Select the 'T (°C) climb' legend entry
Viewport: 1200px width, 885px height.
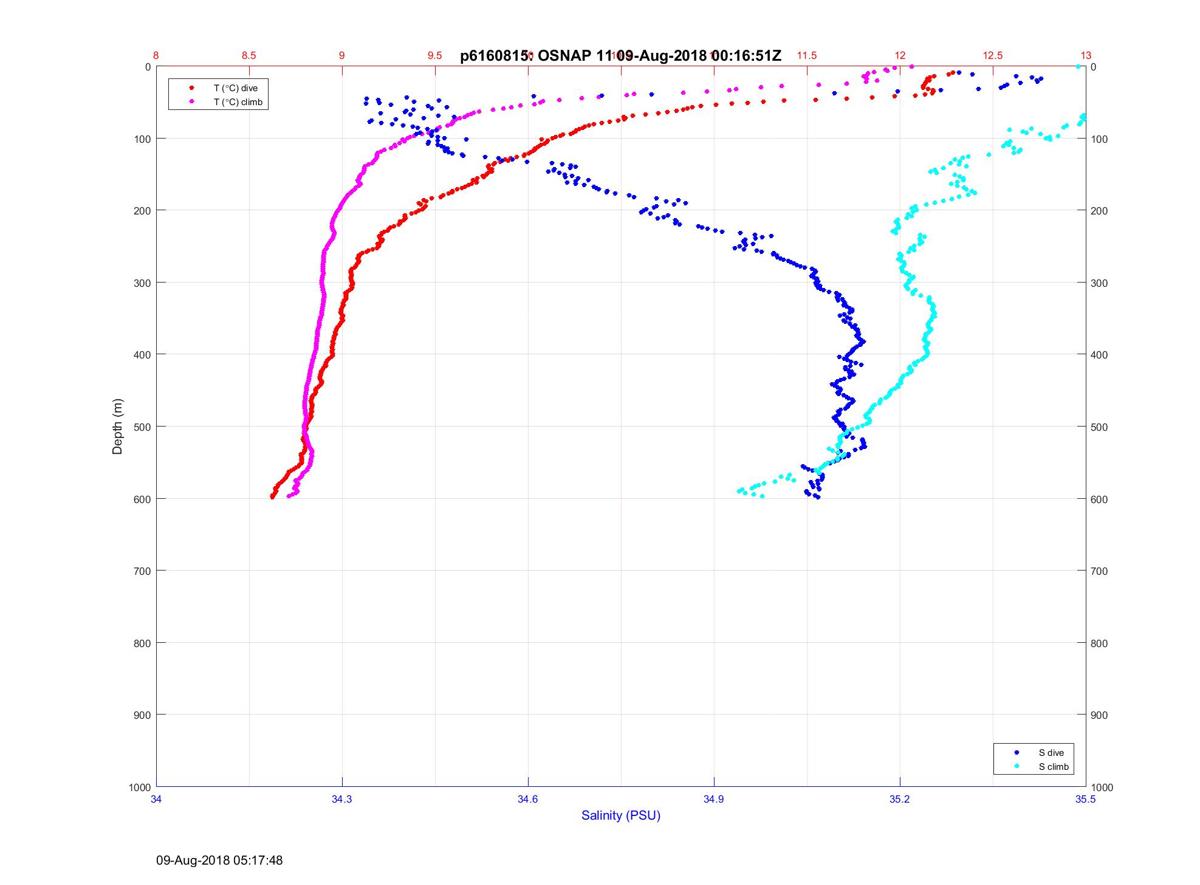239,102
